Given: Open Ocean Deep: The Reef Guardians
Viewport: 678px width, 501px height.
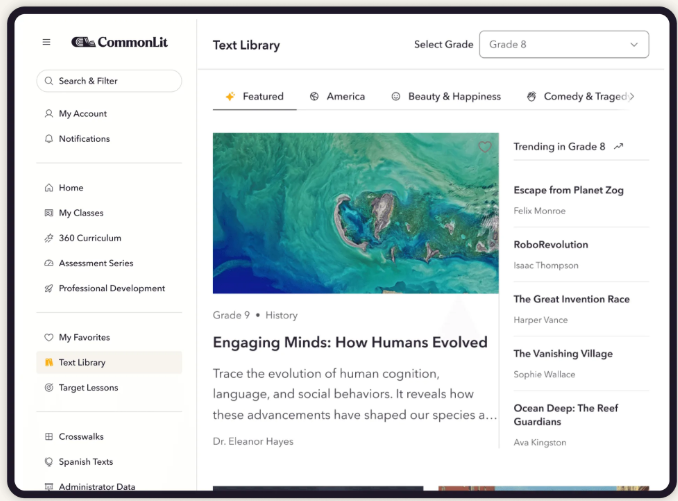Looking at the screenshot, I should [566, 415].
